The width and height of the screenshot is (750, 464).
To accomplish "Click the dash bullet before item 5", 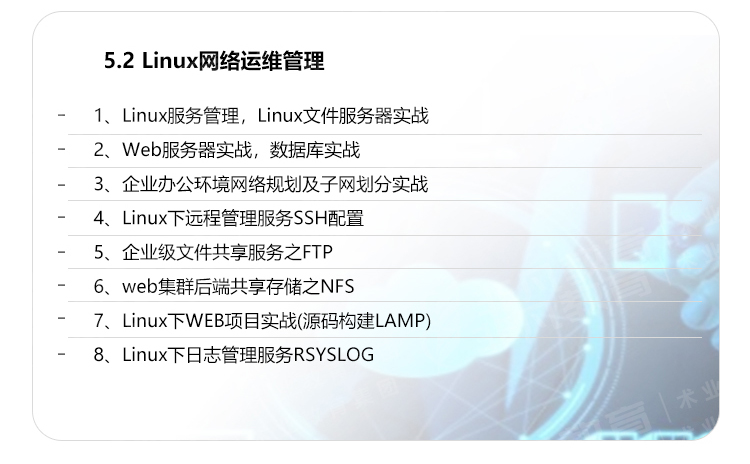I will [62, 252].
